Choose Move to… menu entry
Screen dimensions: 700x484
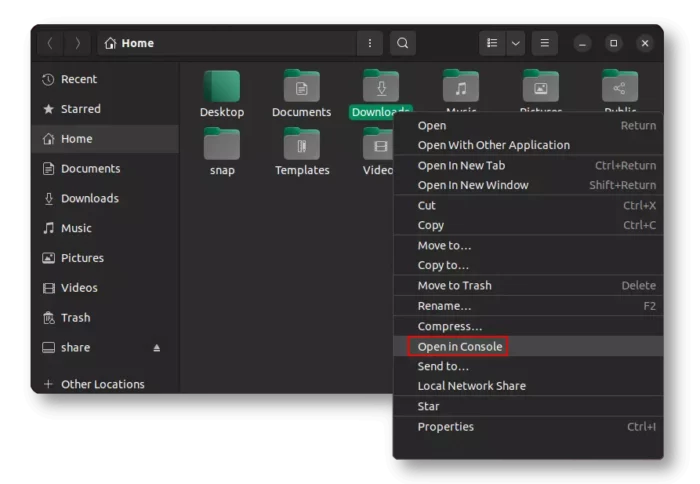528,246
